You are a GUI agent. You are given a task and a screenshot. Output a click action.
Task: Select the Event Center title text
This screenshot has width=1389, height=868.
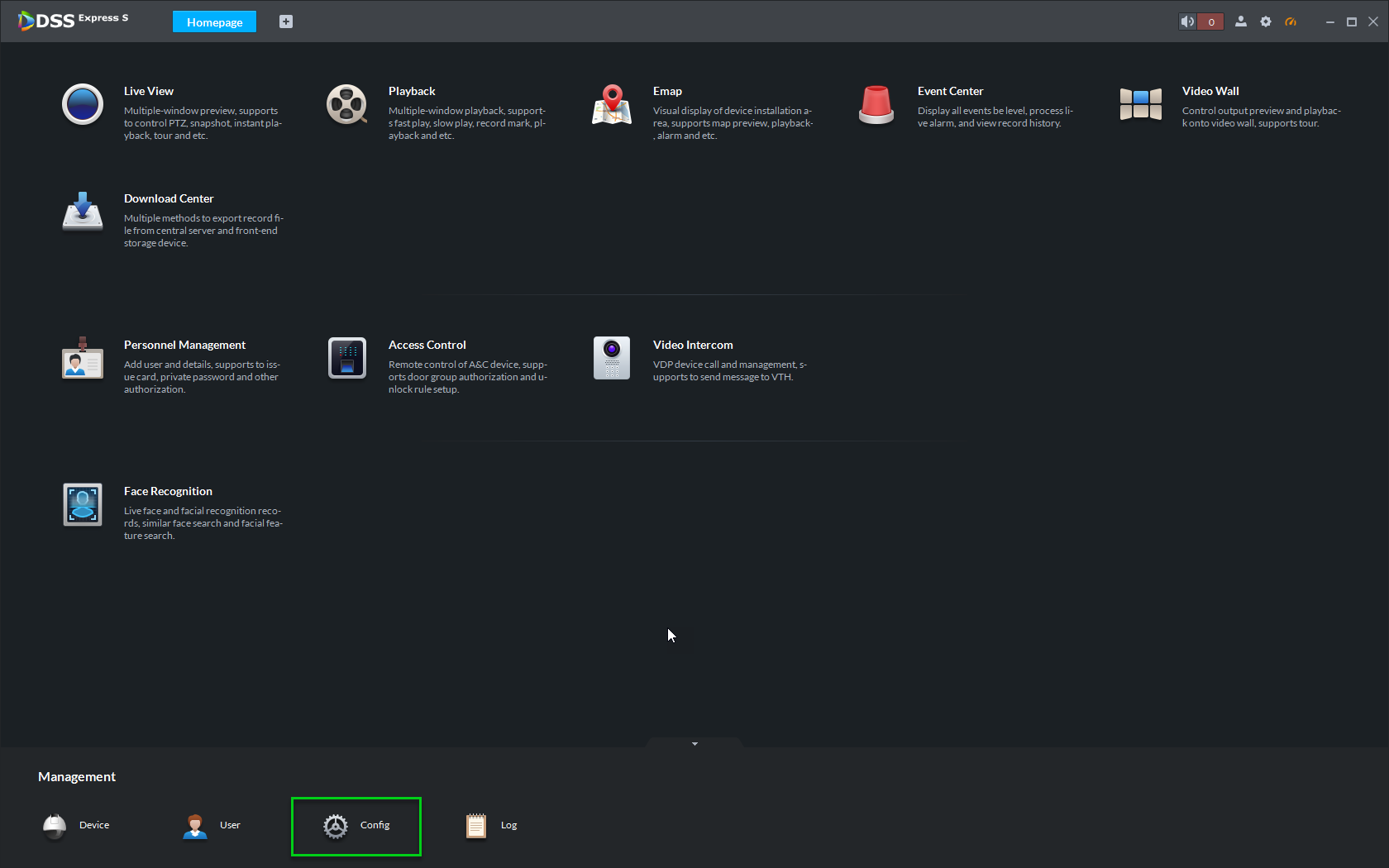pyautogui.click(x=950, y=91)
